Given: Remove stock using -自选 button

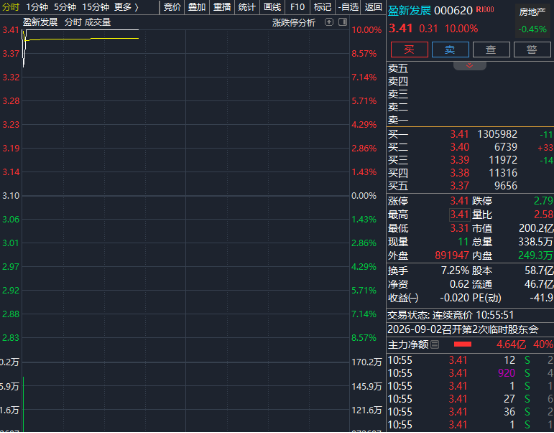Looking at the screenshot, I should [x=348, y=7].
